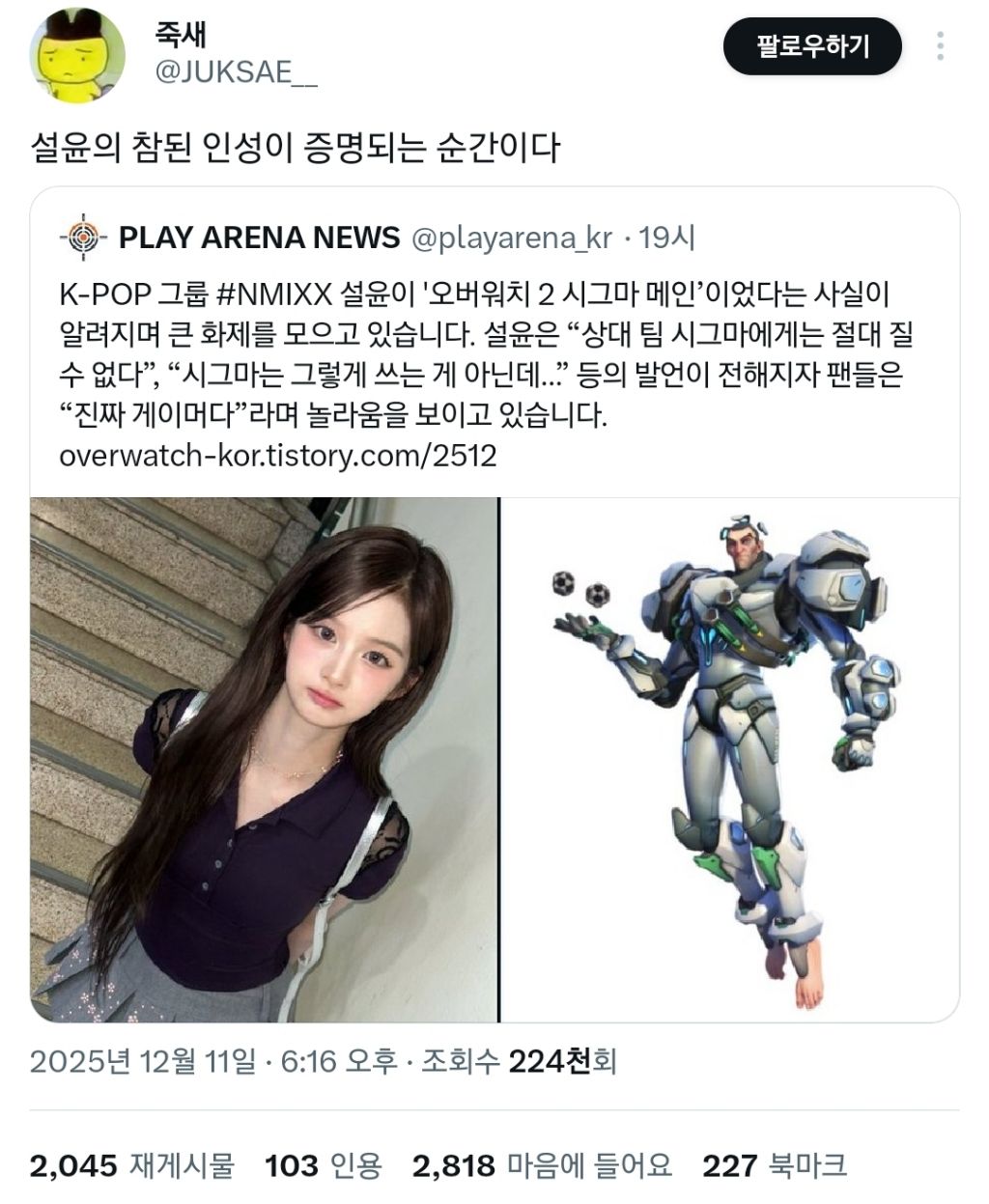View the armored Sigma character image

[729, 759]
